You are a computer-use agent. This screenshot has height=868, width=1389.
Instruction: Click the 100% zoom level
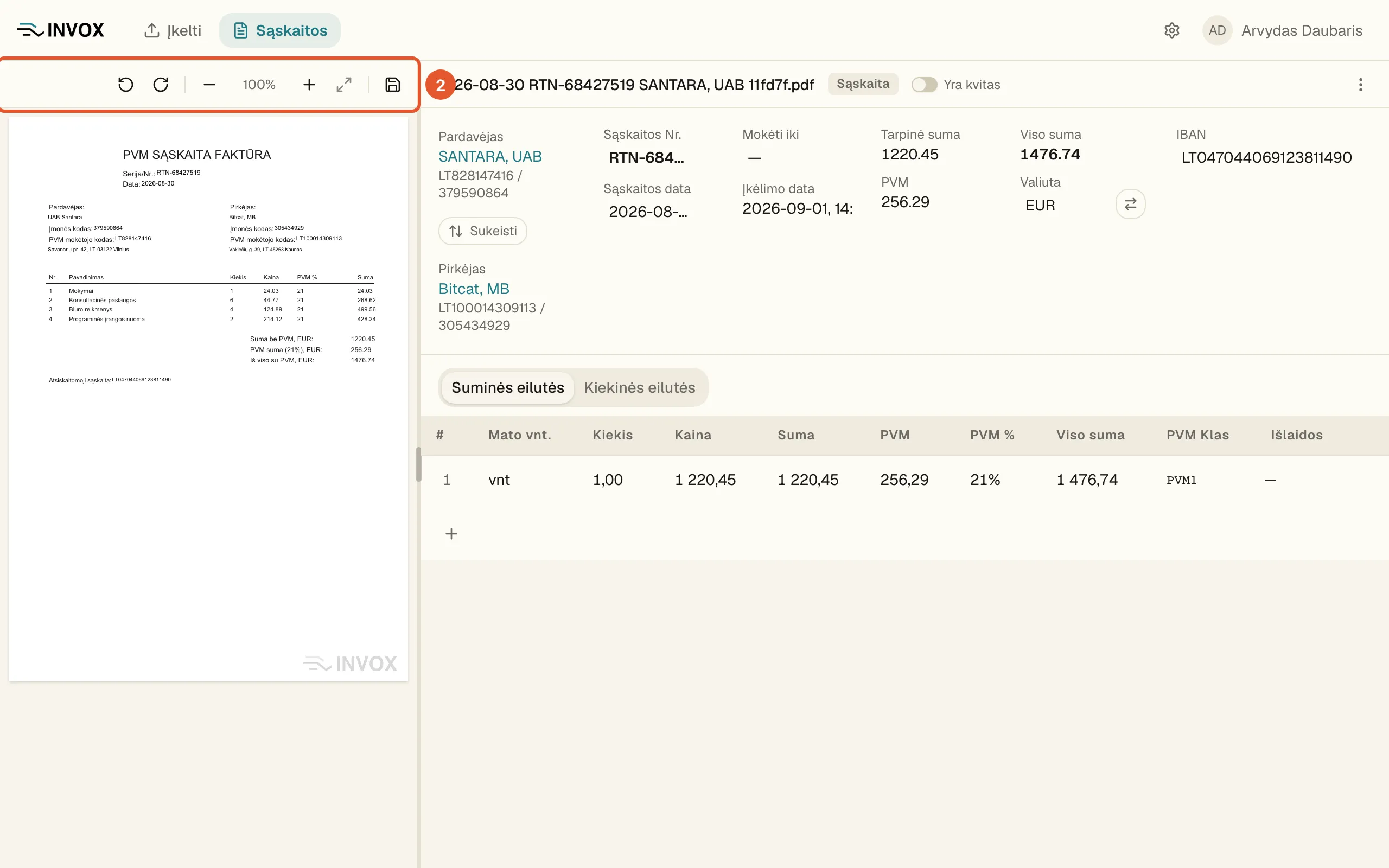259,85
